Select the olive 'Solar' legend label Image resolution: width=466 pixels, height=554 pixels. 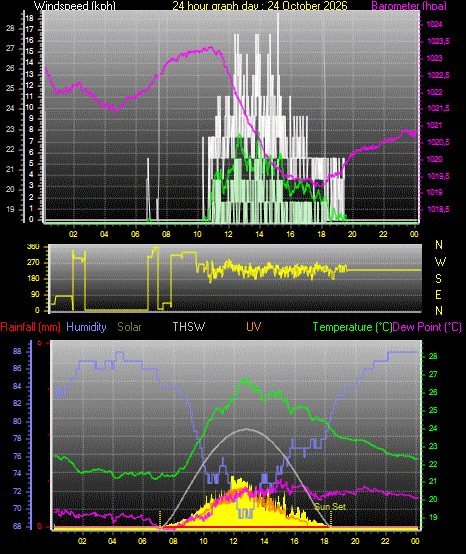coord(129,327)
